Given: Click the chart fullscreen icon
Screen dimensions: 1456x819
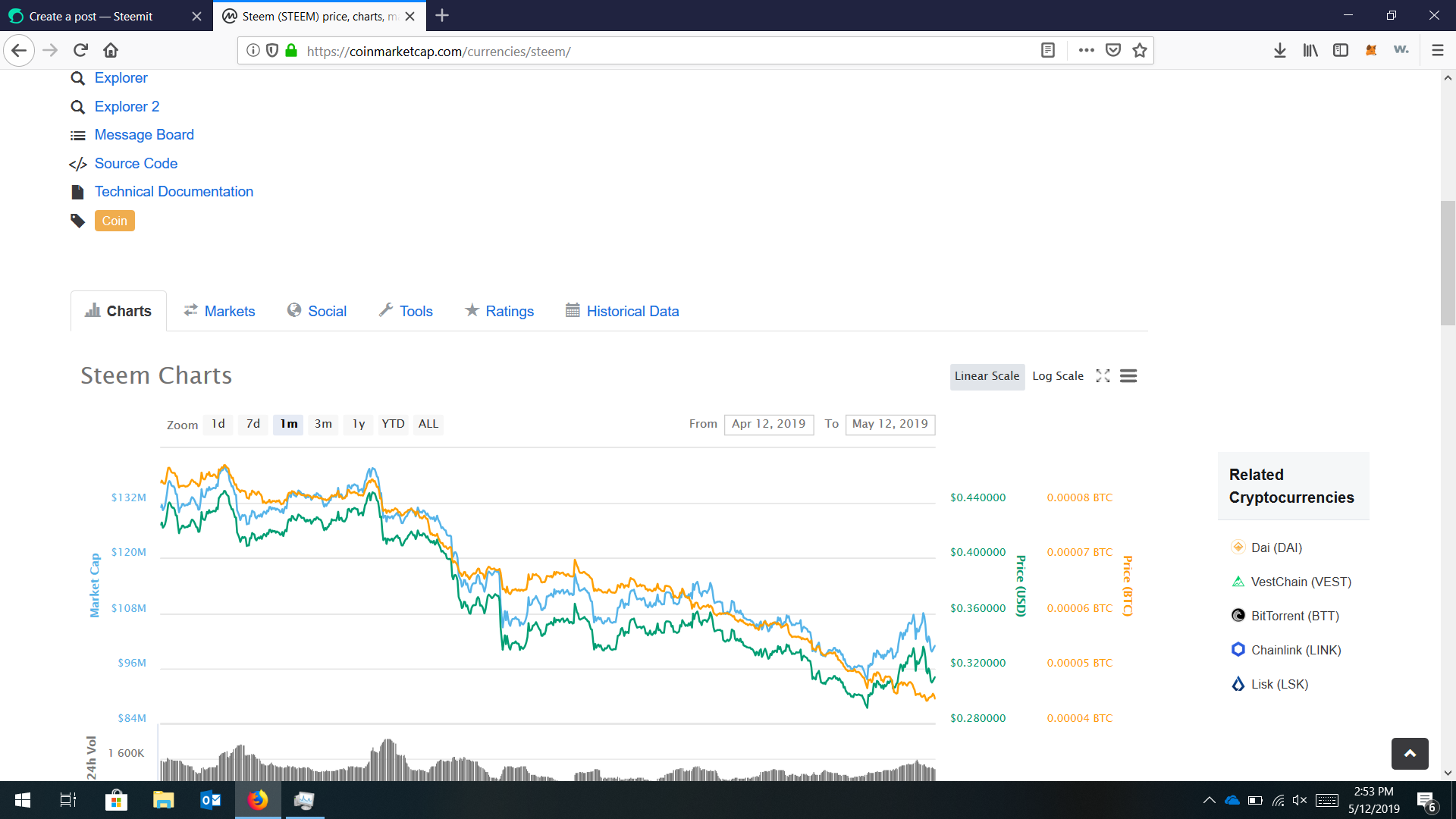Looking at the screenshot, I should (1103, 376).
